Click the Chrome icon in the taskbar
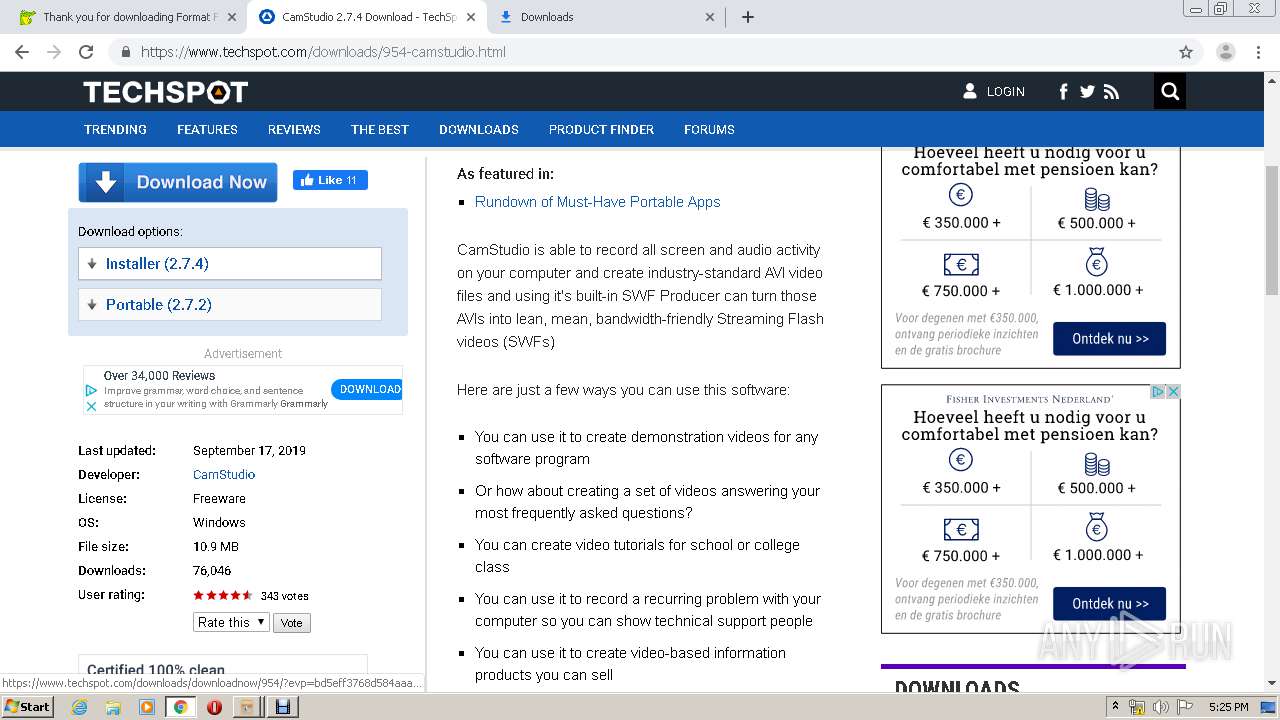This screenshot has width=1280, height=720. click(181, 707)
